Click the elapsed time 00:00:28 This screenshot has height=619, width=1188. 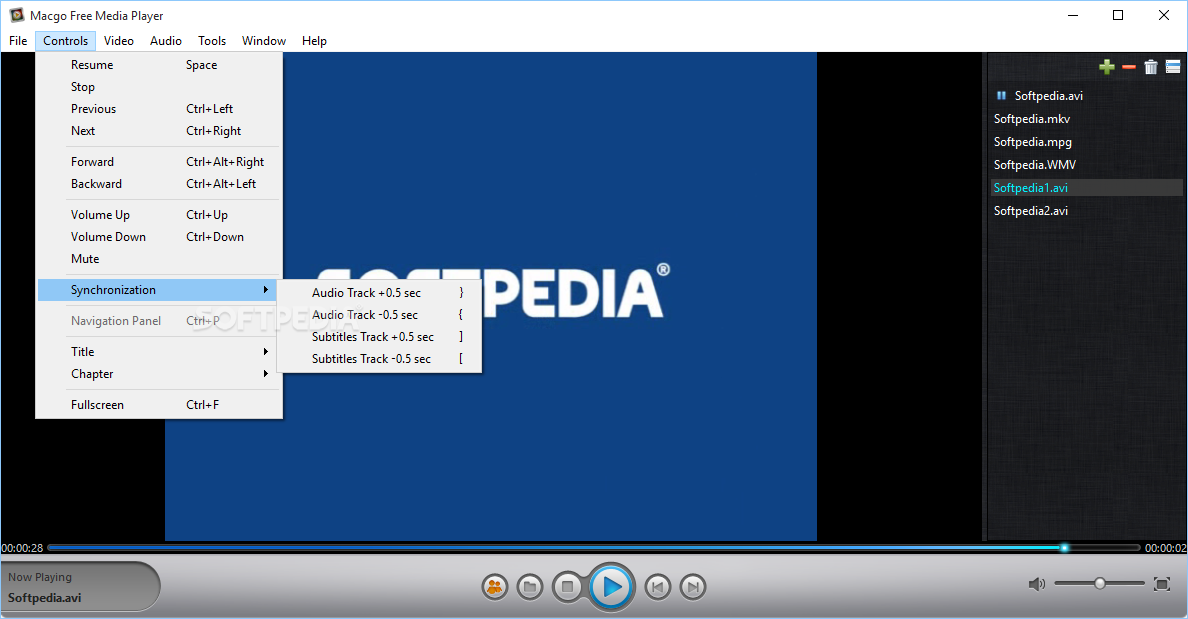click(23, 548)
